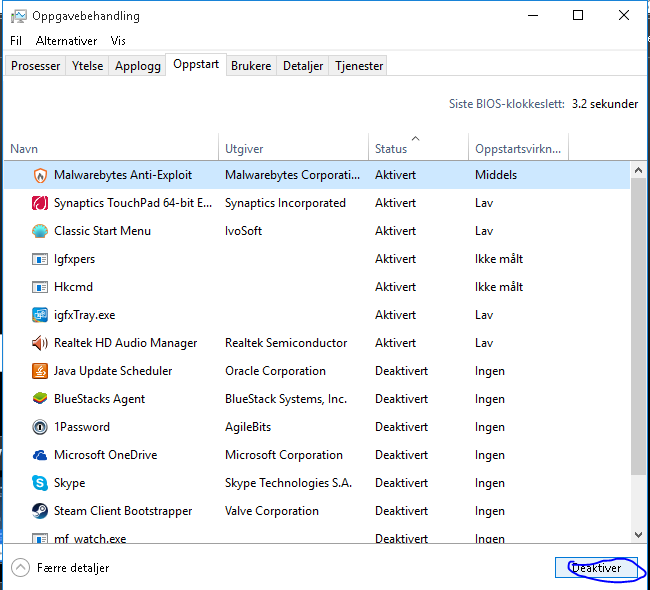Click the Microsoft Corporation publisher cell

[x=284, y=455]
